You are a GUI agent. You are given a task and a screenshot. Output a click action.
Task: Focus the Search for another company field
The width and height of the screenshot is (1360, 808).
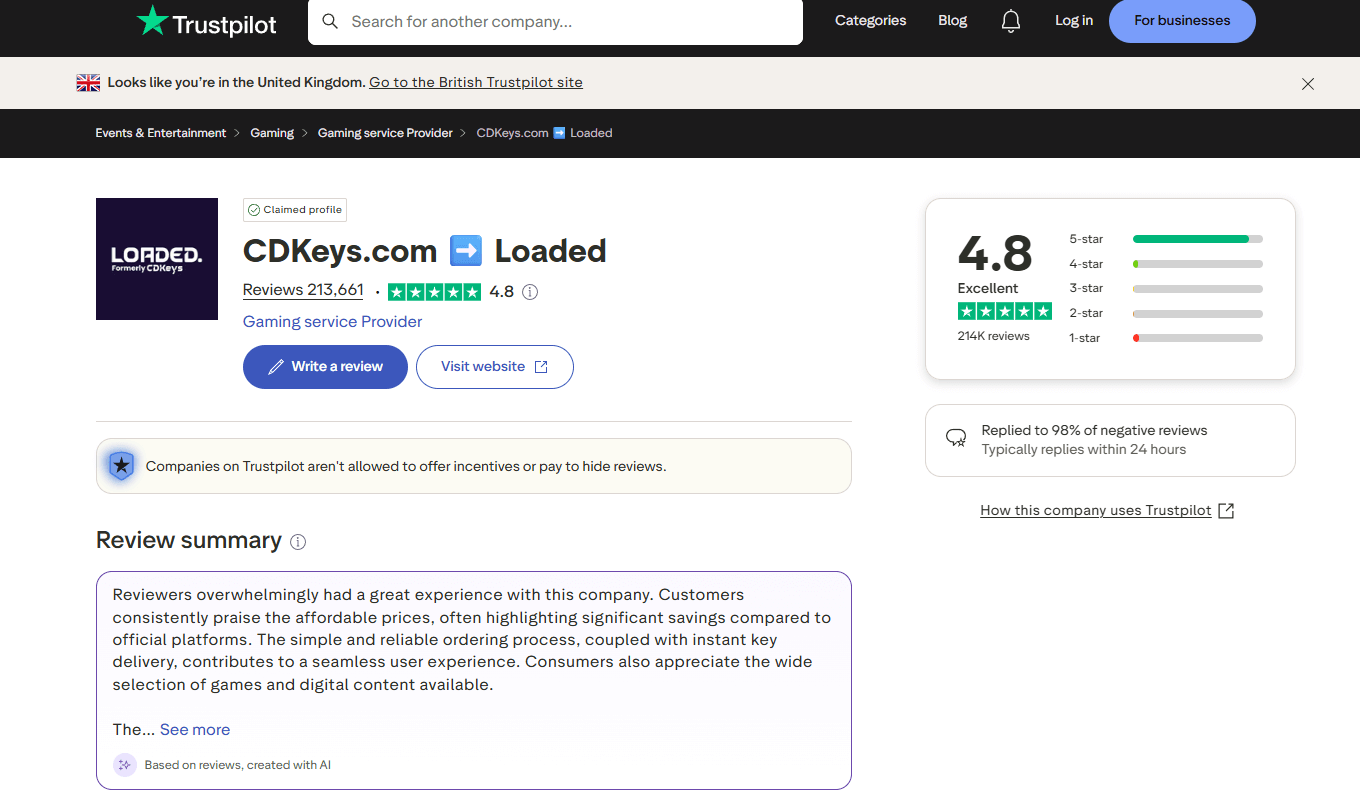pos(555,21)
